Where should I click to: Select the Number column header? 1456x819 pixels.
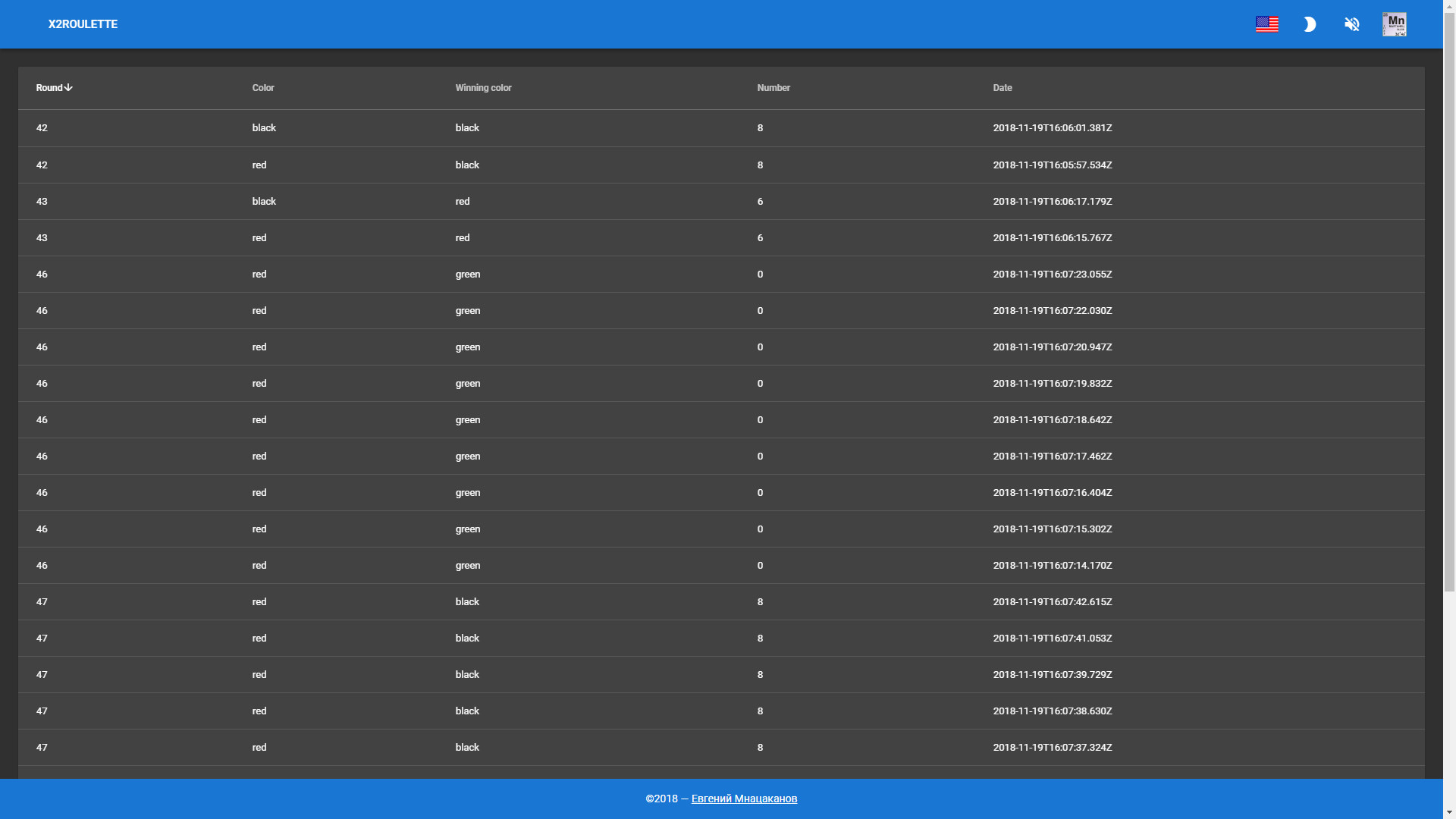pyautogui.click(x=774, y=87)
